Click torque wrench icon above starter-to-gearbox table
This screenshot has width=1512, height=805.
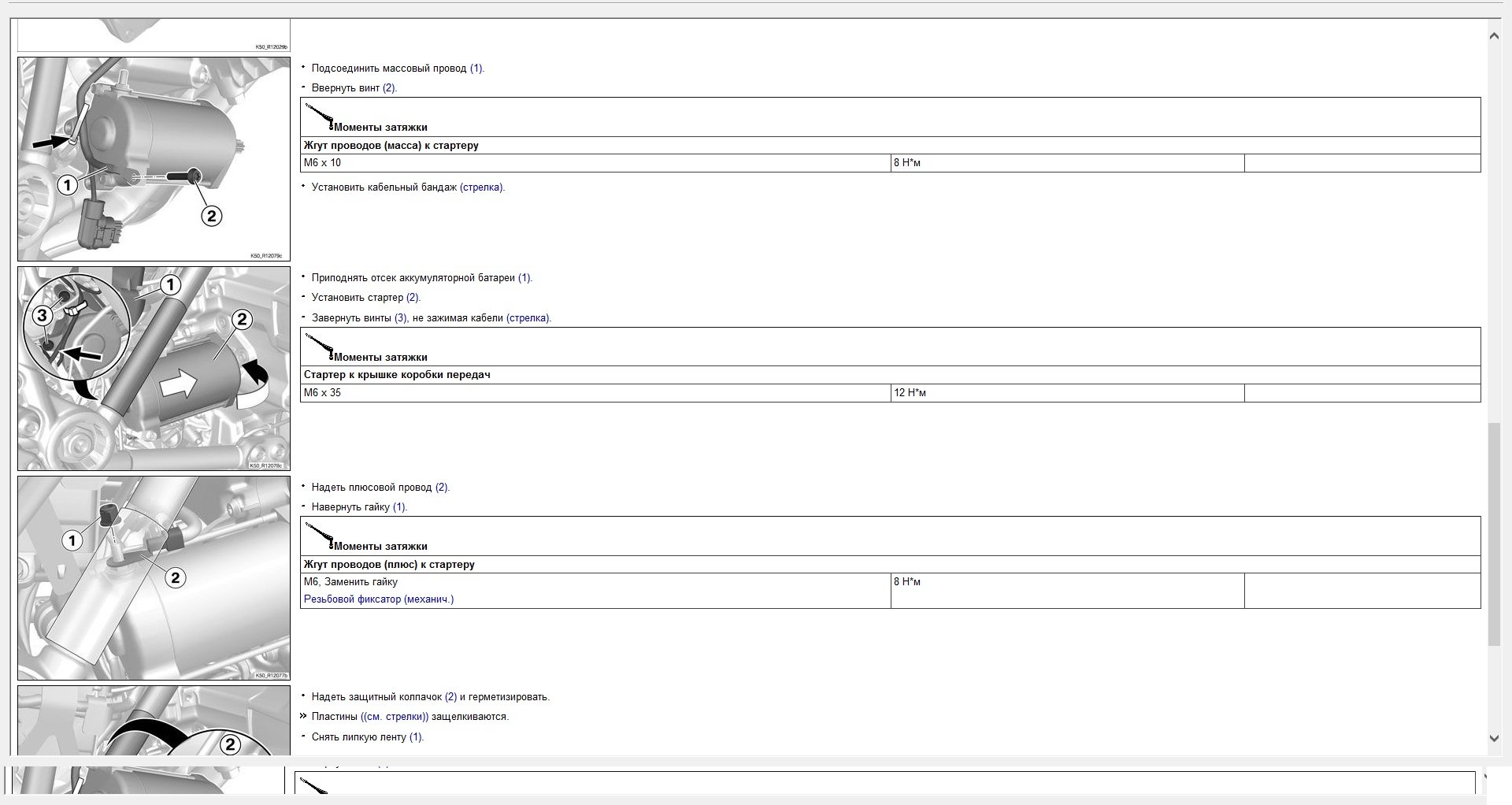[319, 346]
